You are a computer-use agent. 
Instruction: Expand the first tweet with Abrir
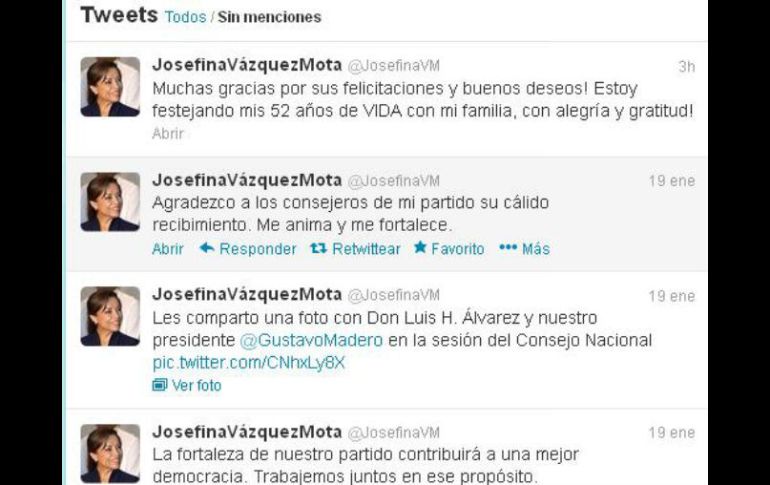point(168,134)
